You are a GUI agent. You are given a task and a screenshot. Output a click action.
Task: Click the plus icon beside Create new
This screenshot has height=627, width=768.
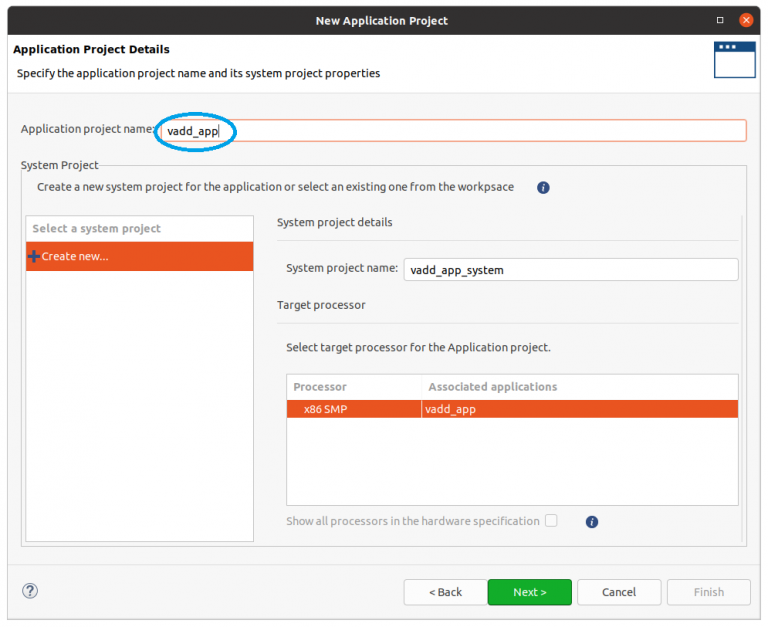click(34, 256)
